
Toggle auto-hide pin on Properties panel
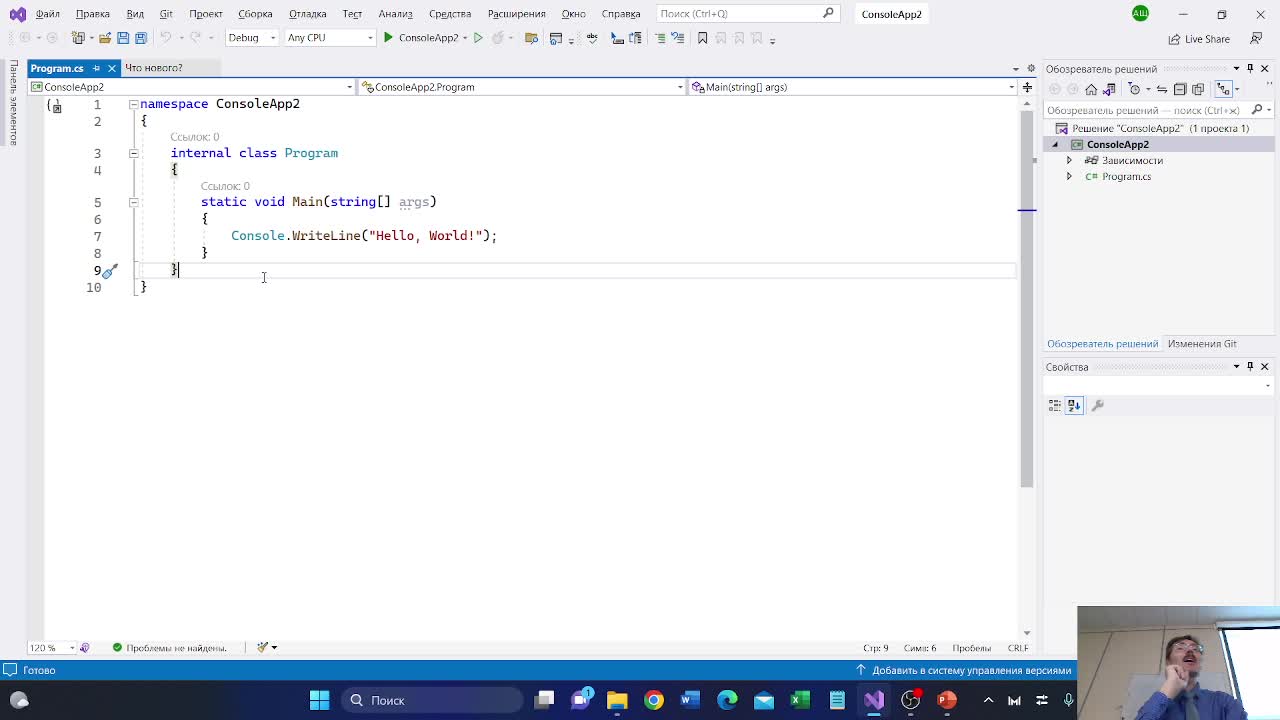point(1250,367)
